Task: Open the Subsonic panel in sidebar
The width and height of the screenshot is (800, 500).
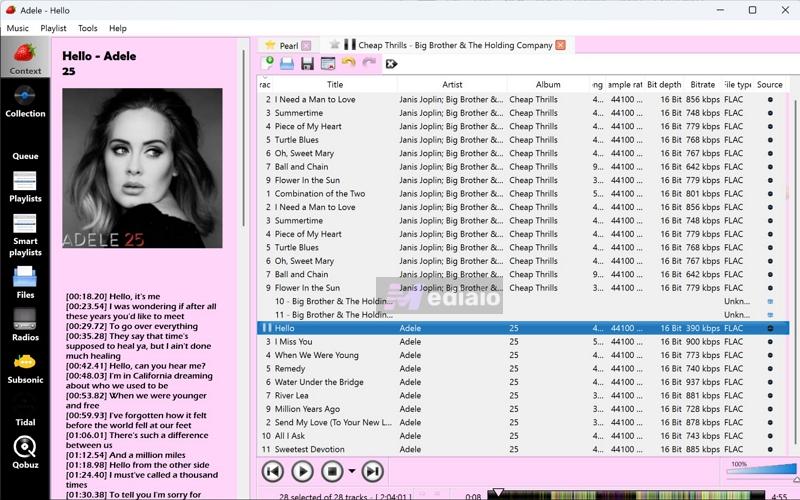Action: [x=25, y=367]
